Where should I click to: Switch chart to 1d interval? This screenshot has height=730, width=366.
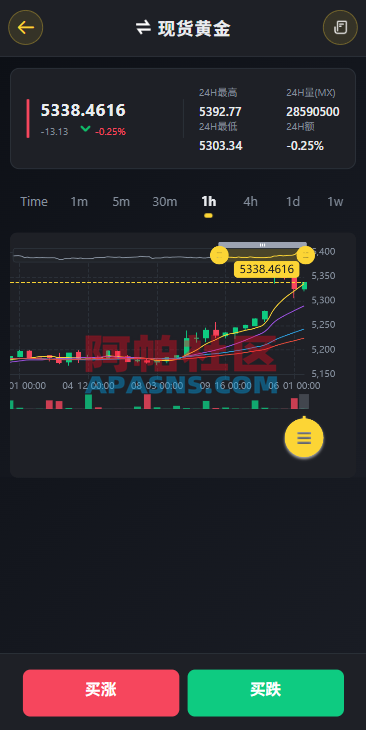click(x=292, y=202)
